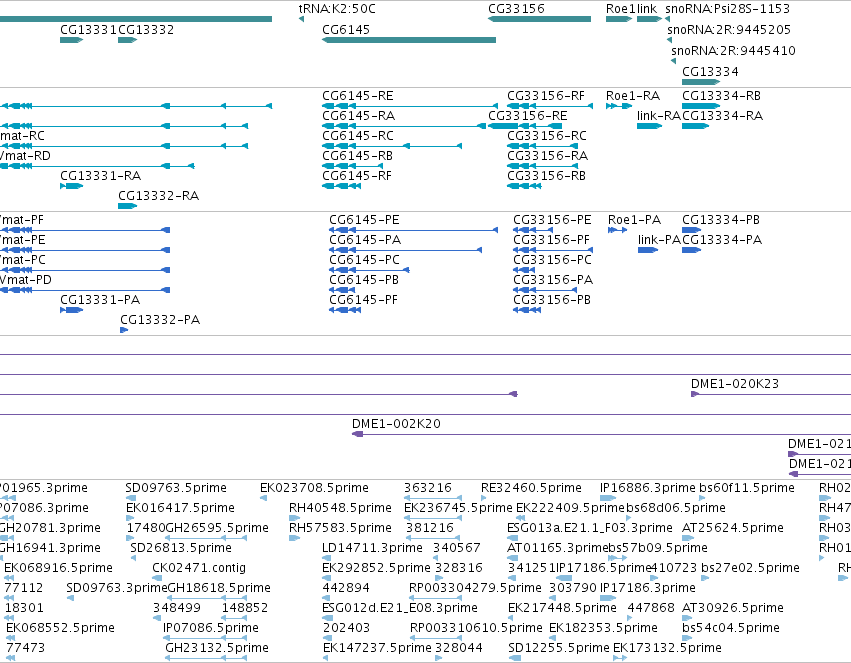Select protein CG33156-PA
Screen dimensions: 851x663
pos(553,280)
